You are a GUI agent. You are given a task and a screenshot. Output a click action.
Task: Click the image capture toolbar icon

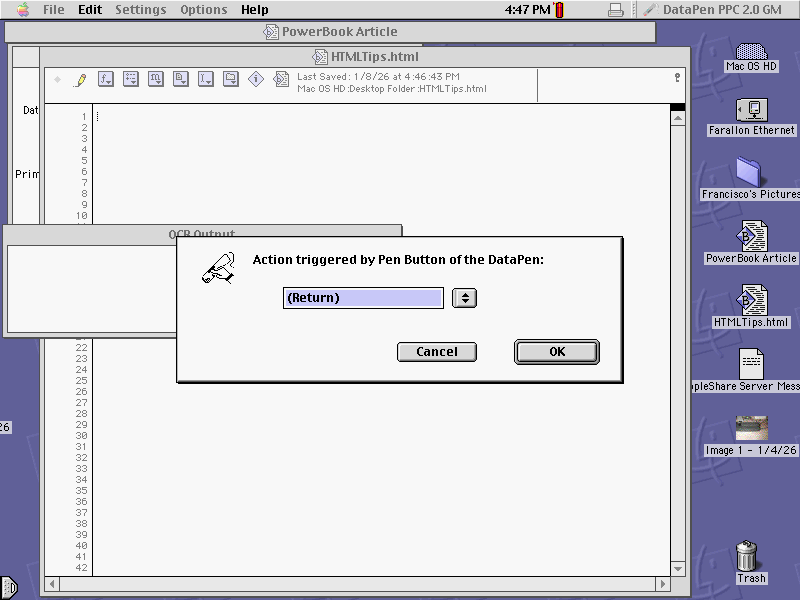[x=231, y=79]
